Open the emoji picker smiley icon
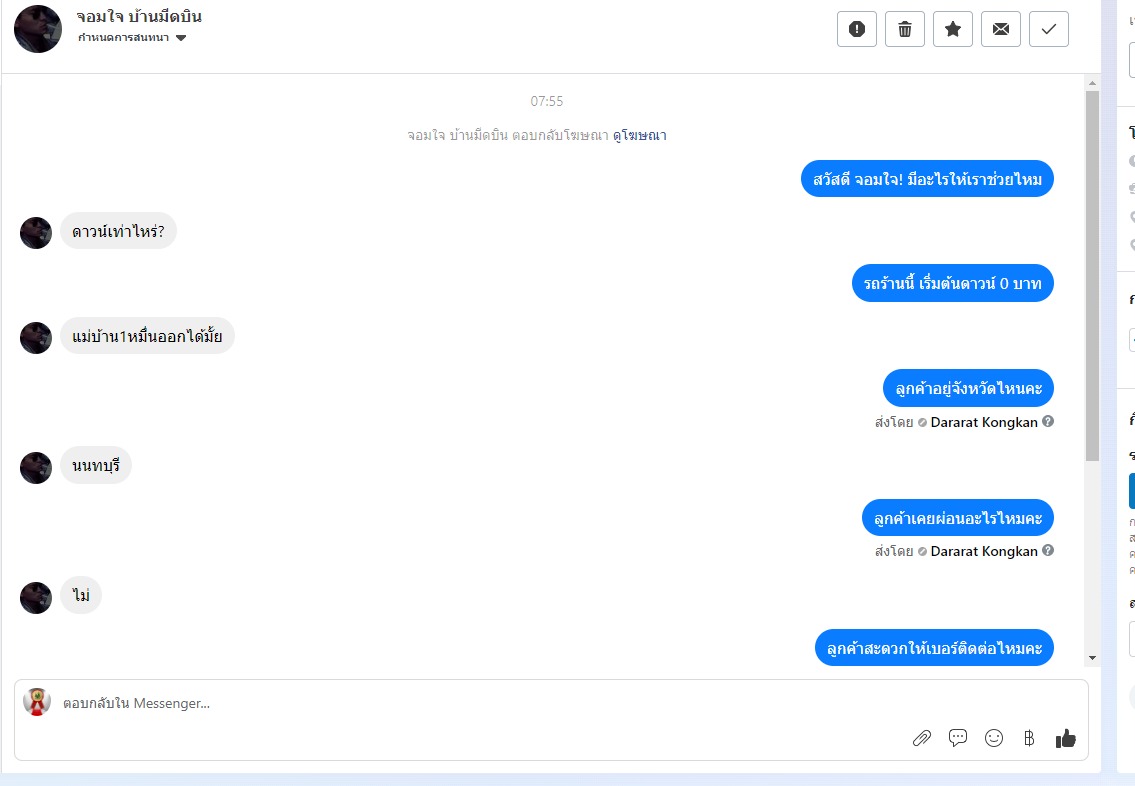1135x786 pixels. 994,738
